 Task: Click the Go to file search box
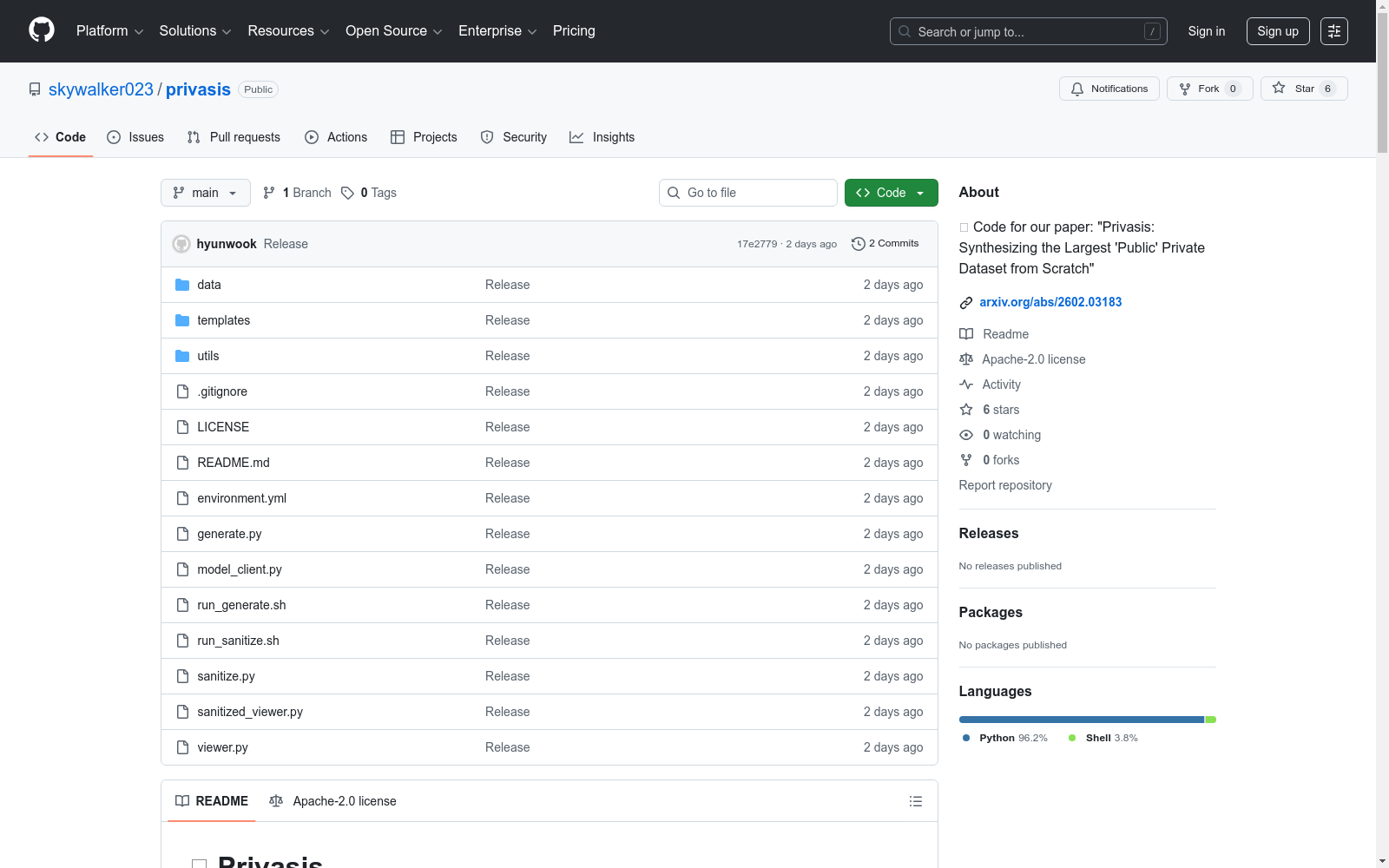coord(748,193)
